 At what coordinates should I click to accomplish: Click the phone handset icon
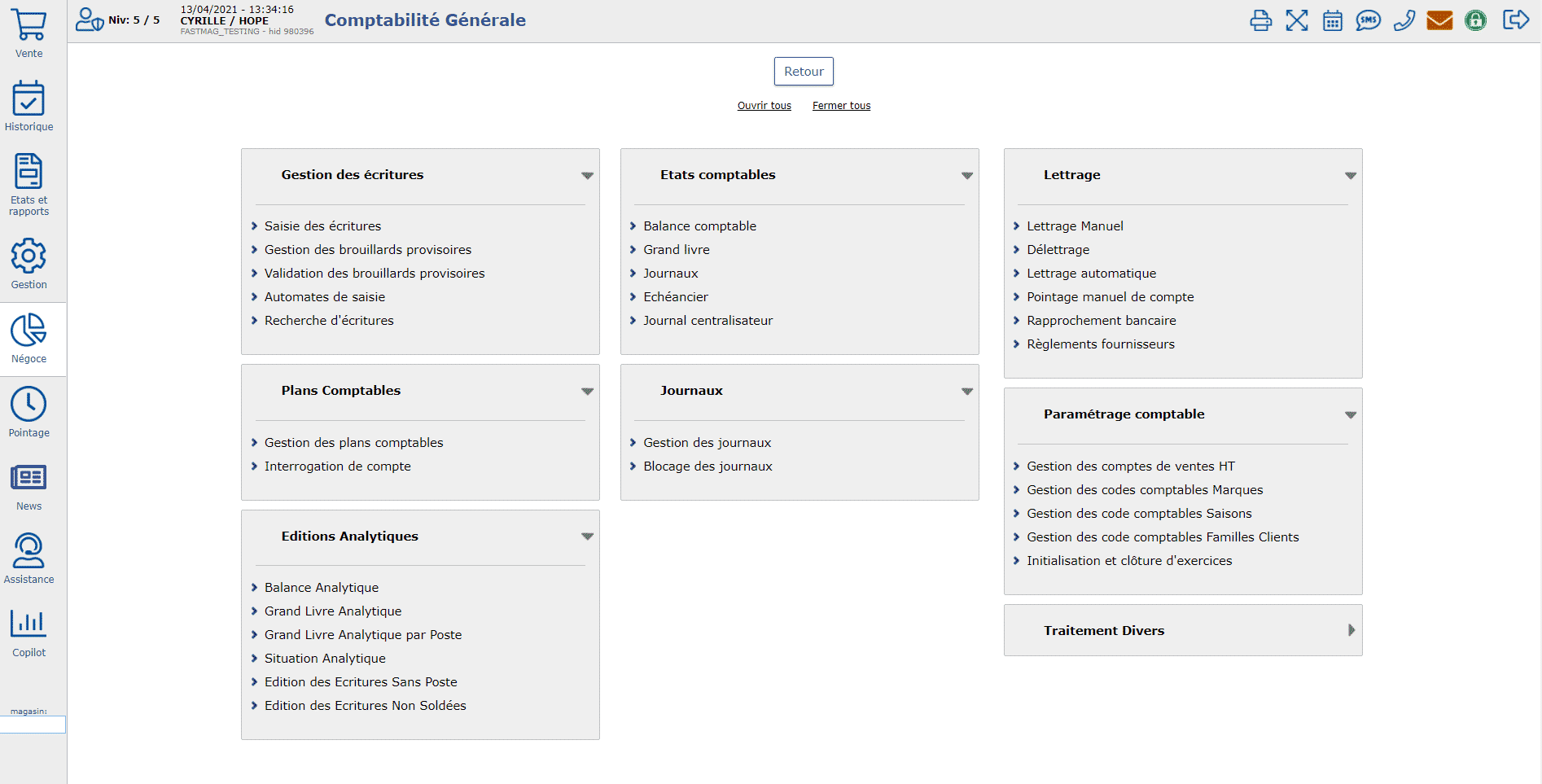[x=1404, y=20]
